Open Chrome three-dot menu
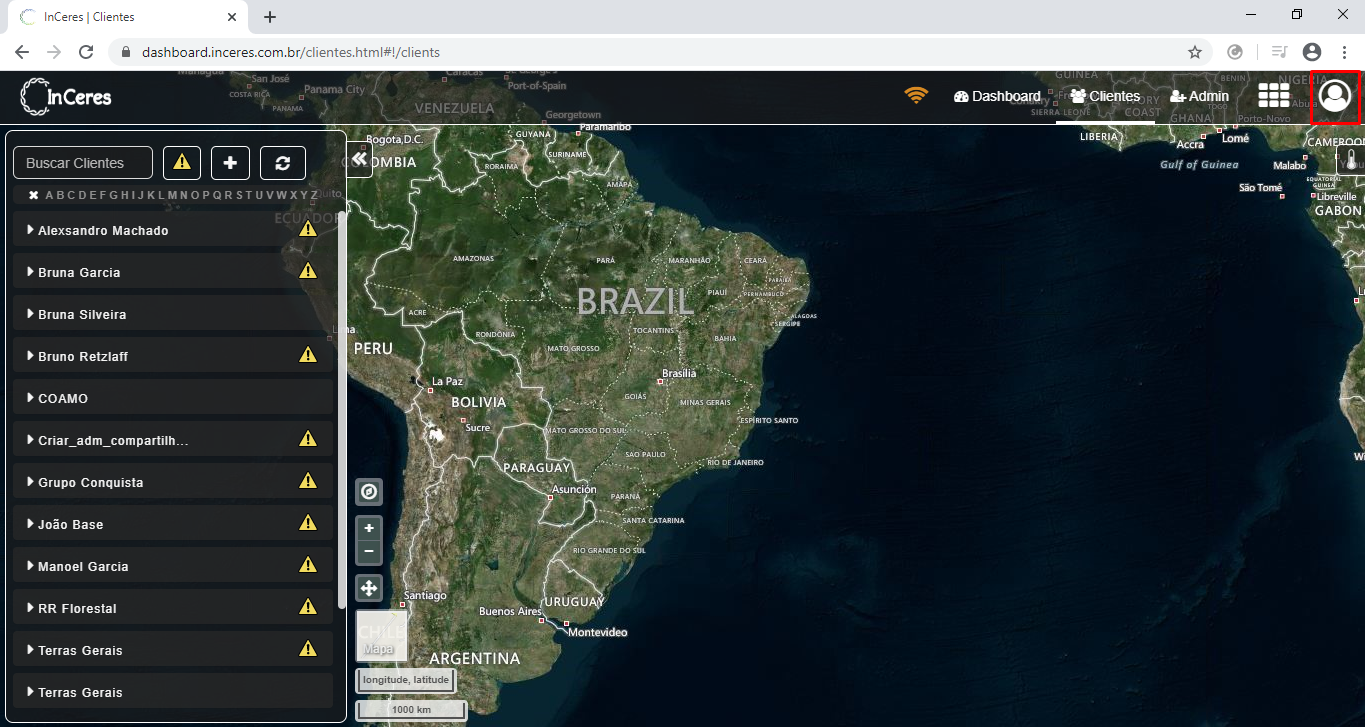Screen dimensions: 1365x727 click(x=1344, y=52)
